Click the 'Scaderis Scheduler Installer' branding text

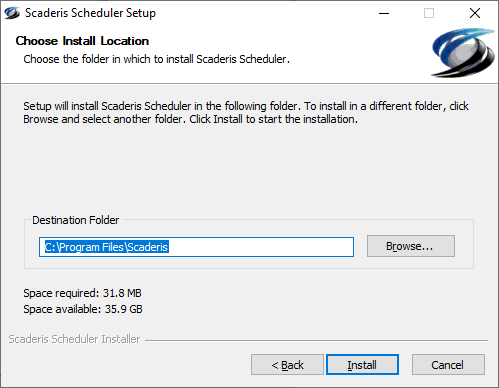(x=74, y=339)
